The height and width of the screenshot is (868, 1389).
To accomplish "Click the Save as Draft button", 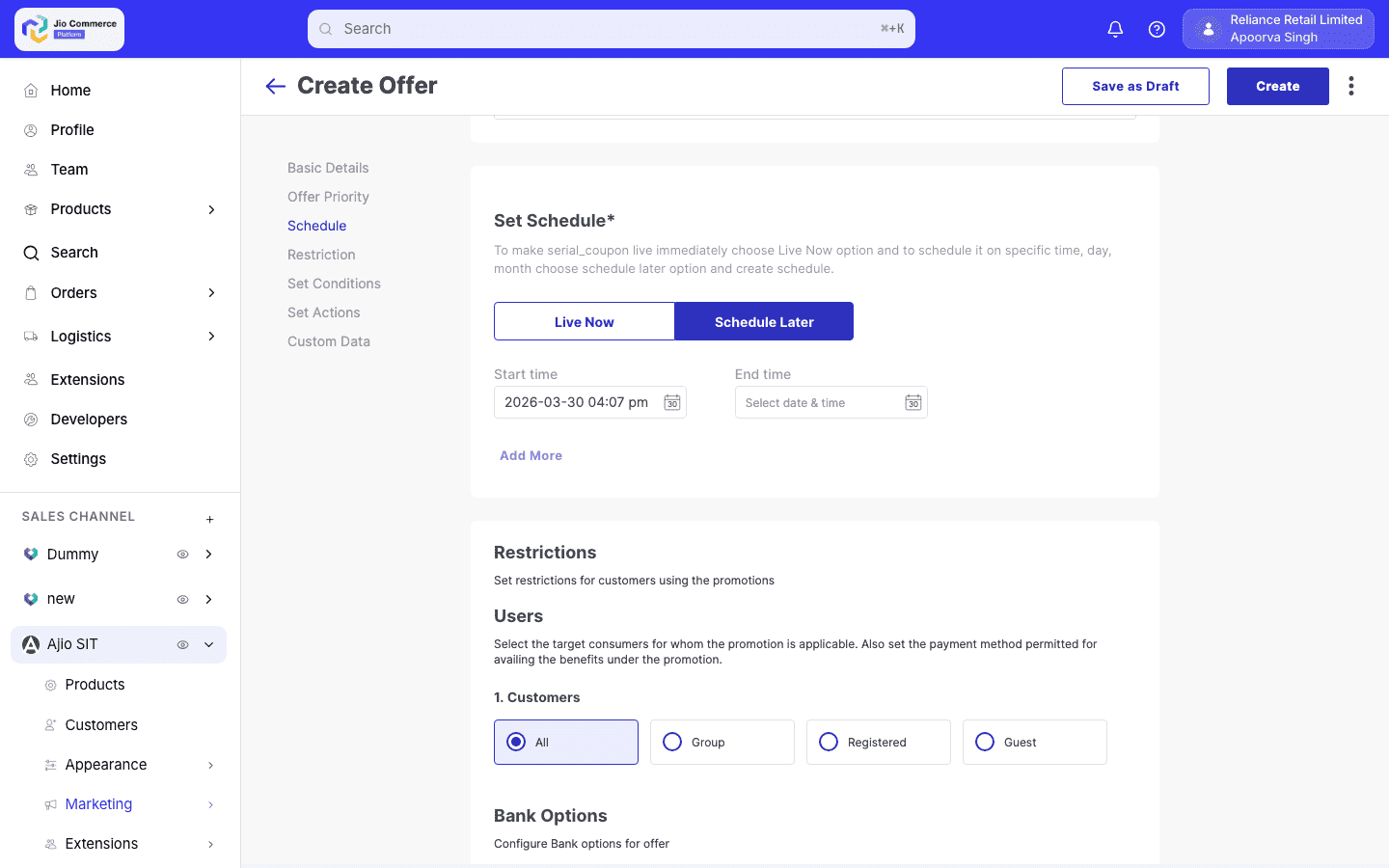I will tap(1135, 86).
